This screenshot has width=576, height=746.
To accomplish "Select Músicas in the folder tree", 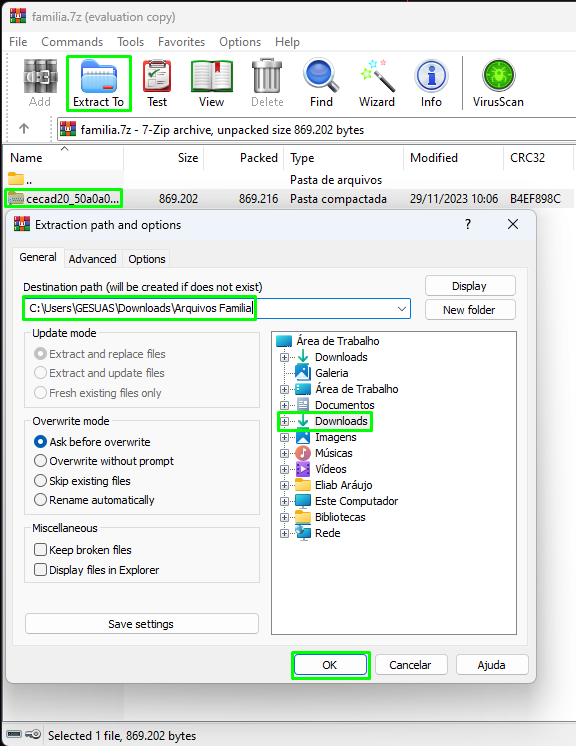I will pyautogui.click(x=333, y=453).
